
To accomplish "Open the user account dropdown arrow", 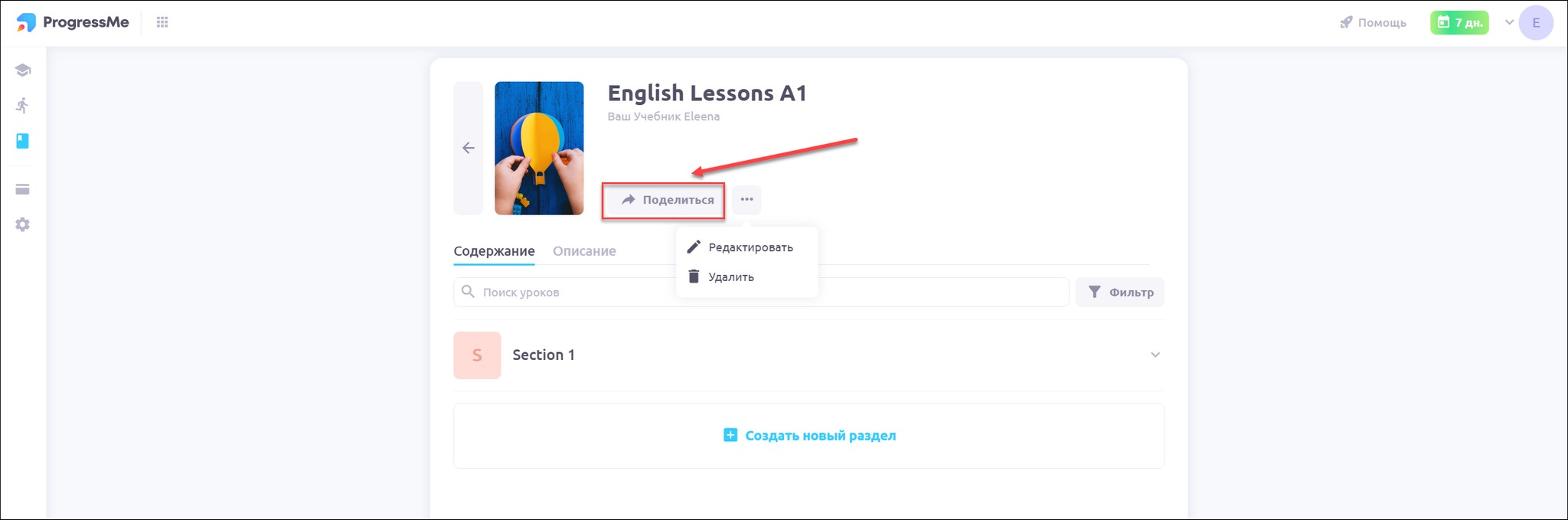I will click(x=1509, y=22).
